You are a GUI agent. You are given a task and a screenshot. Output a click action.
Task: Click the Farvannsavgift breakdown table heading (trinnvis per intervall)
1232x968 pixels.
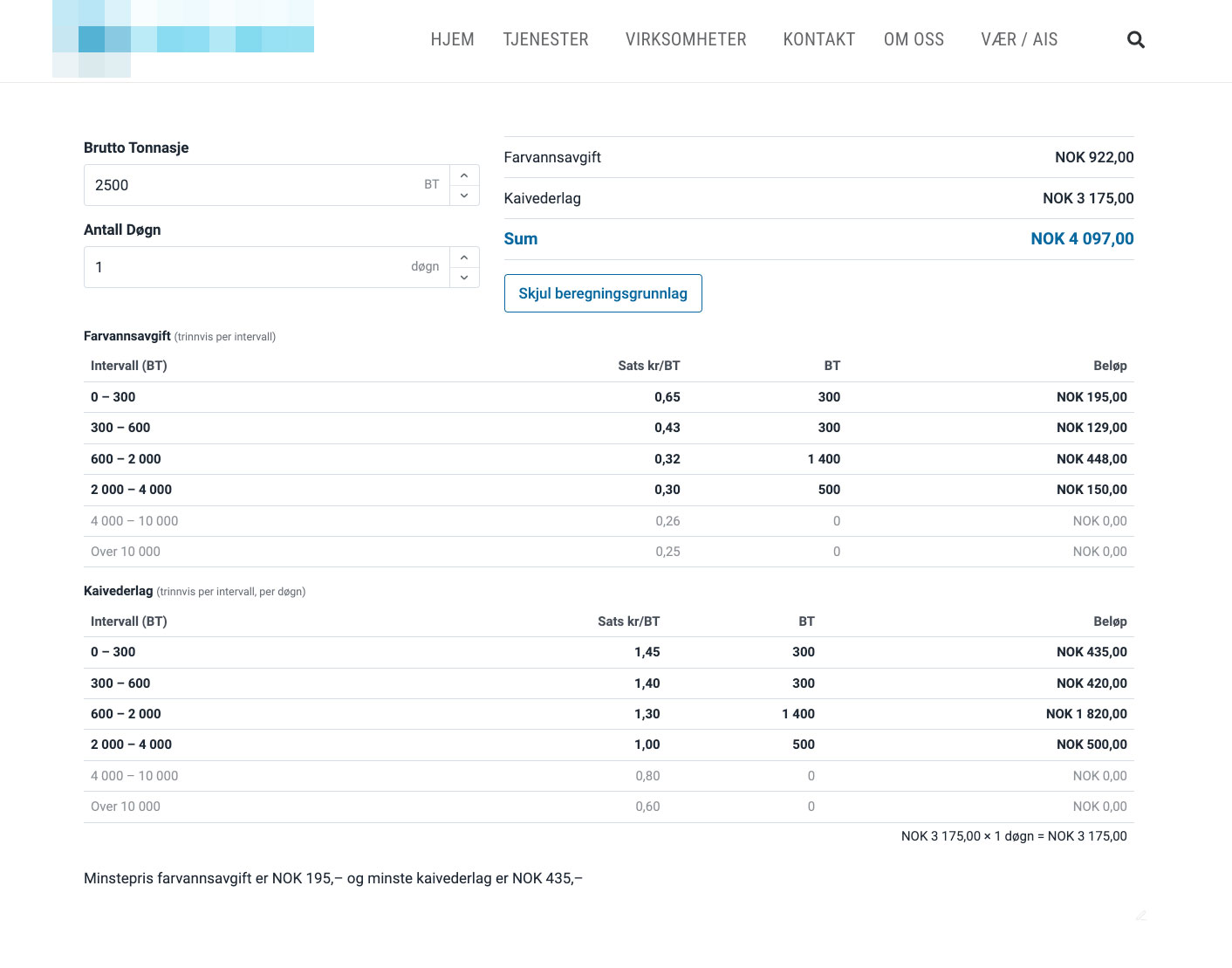point(180,336)
